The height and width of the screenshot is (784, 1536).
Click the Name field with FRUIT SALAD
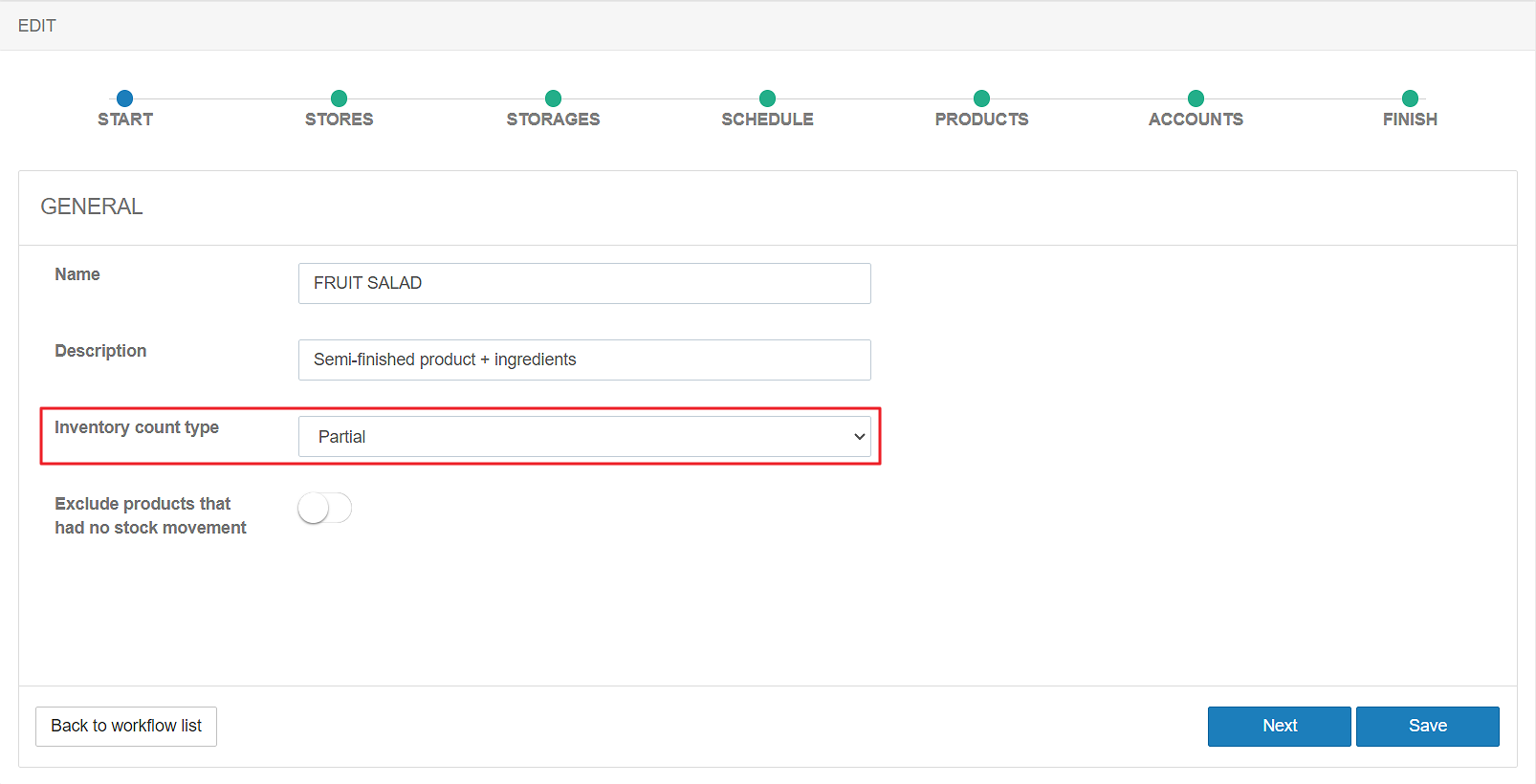[x=583, y=284]
